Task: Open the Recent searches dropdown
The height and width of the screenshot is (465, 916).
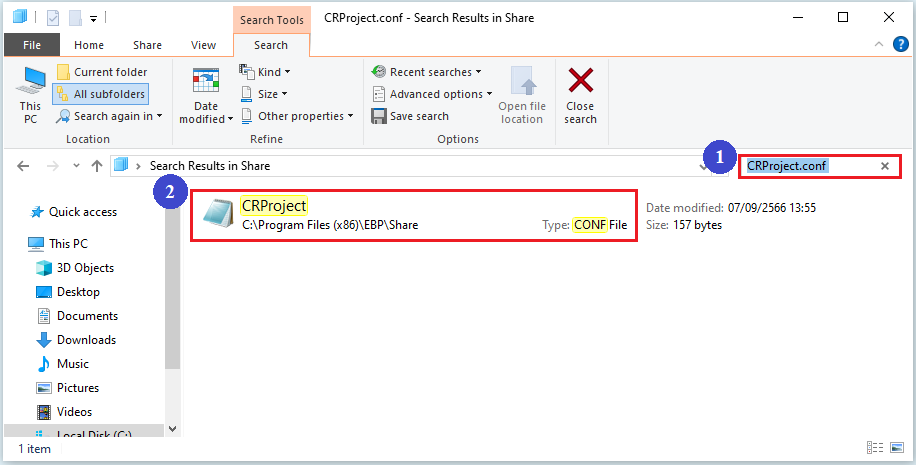Action: pos(426,72)
